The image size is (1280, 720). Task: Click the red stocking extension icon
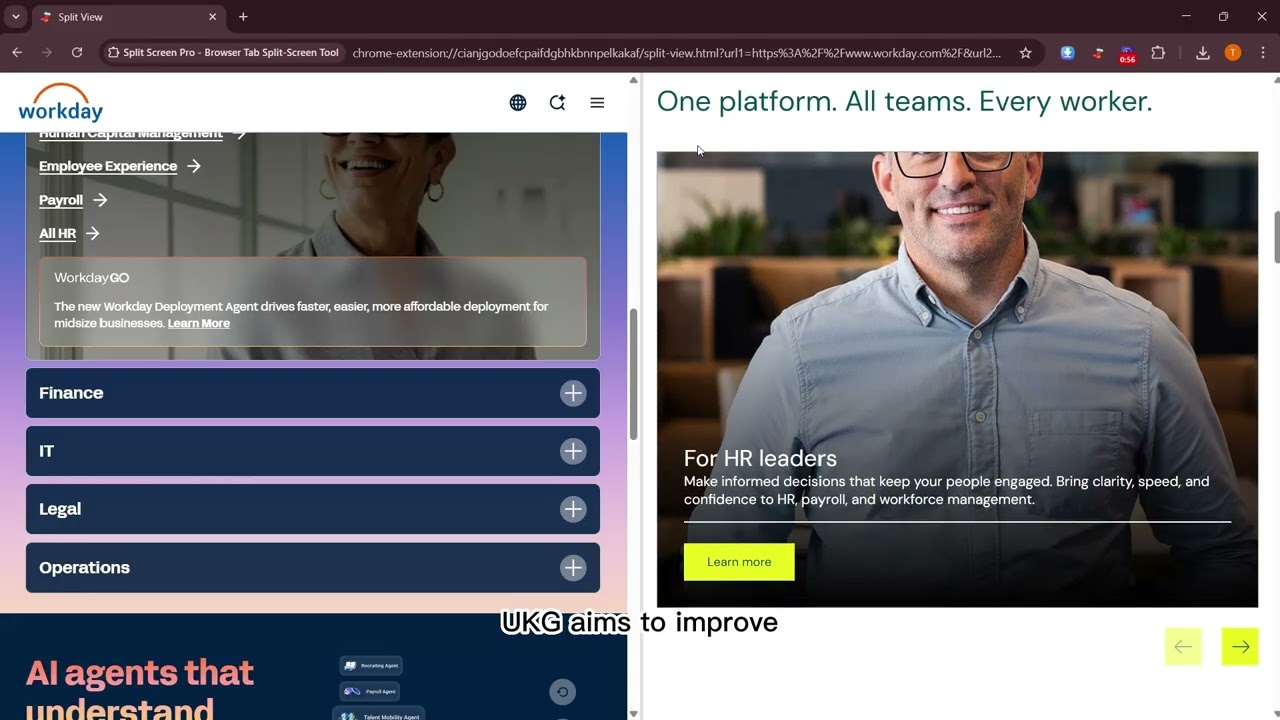1098,53
